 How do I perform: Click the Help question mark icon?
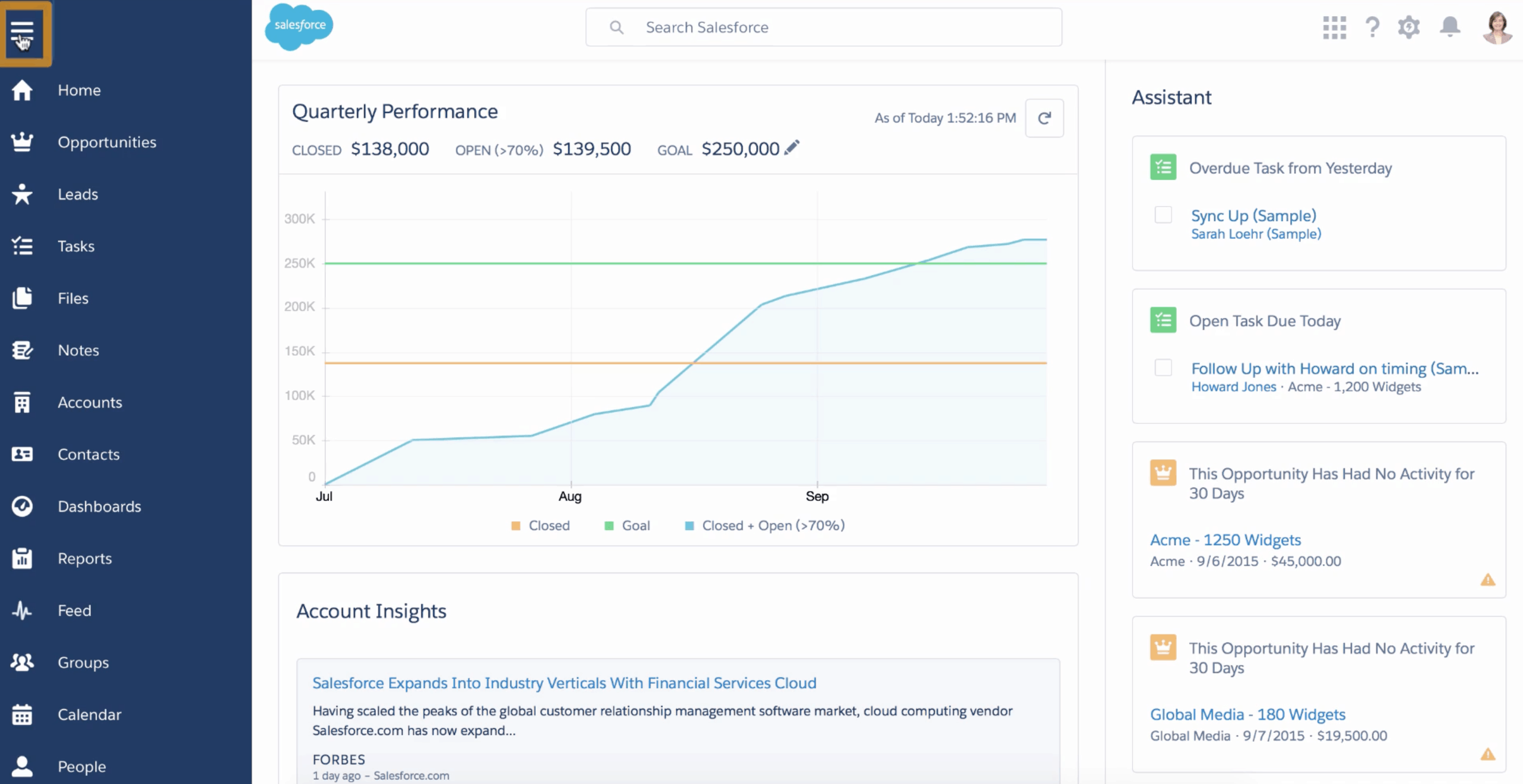[1372, 27]
